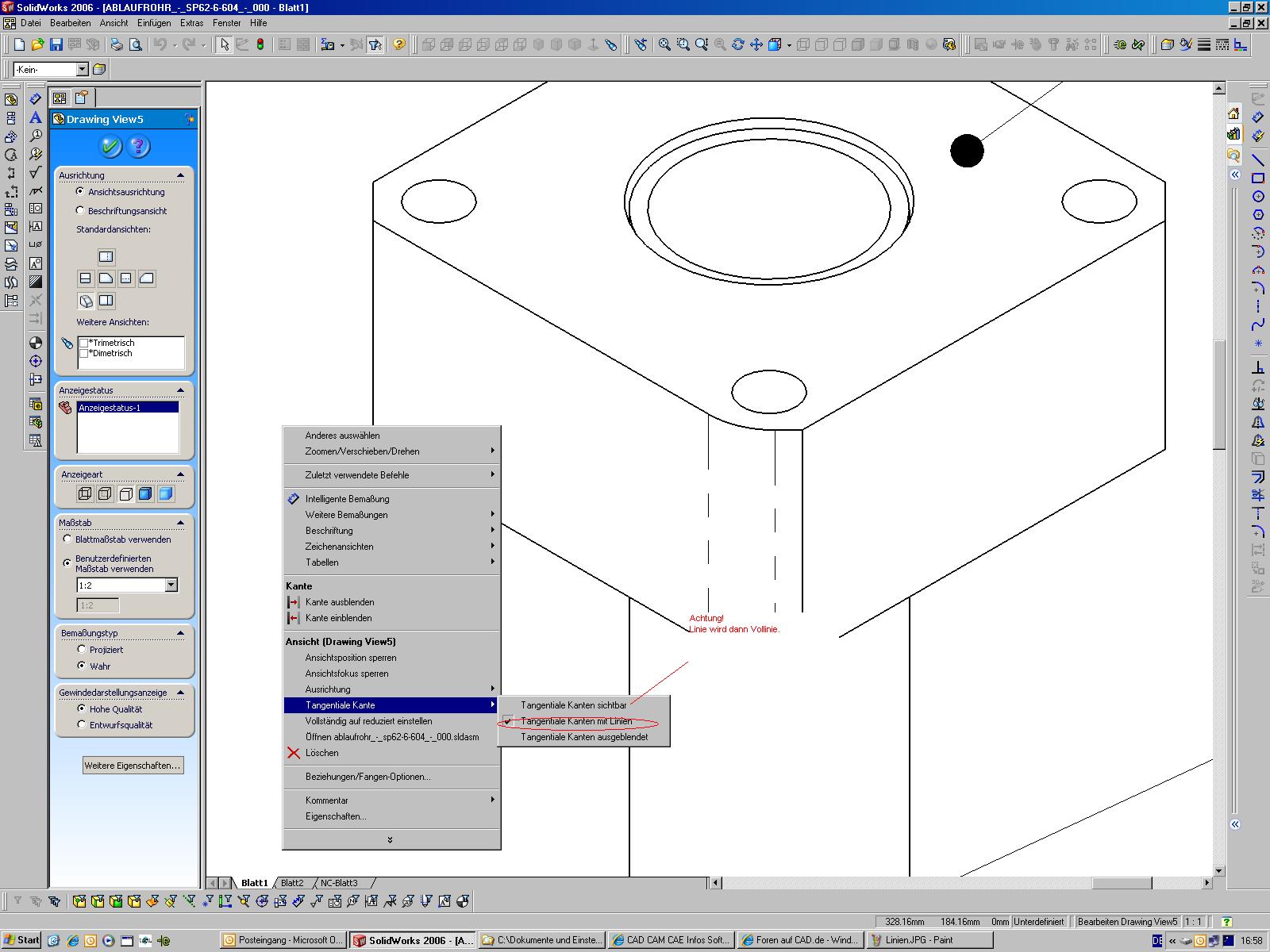Click the green checkmark OK button

110,146
